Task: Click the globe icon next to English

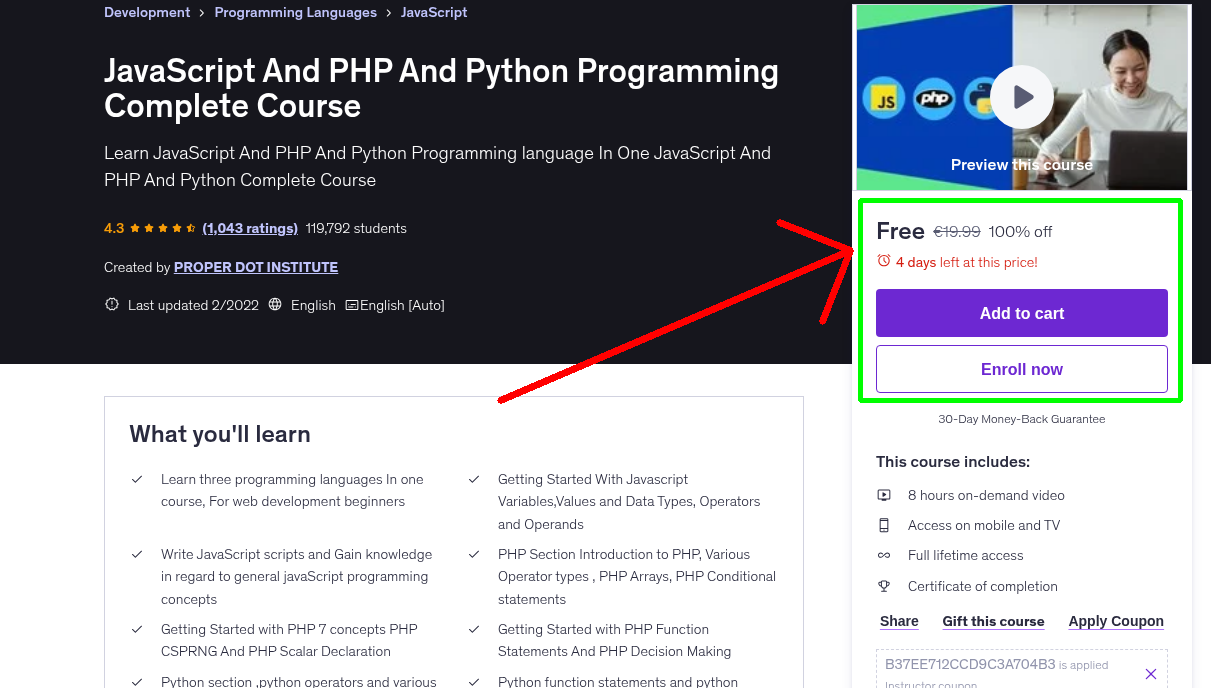Action: (x=274, y=305)
